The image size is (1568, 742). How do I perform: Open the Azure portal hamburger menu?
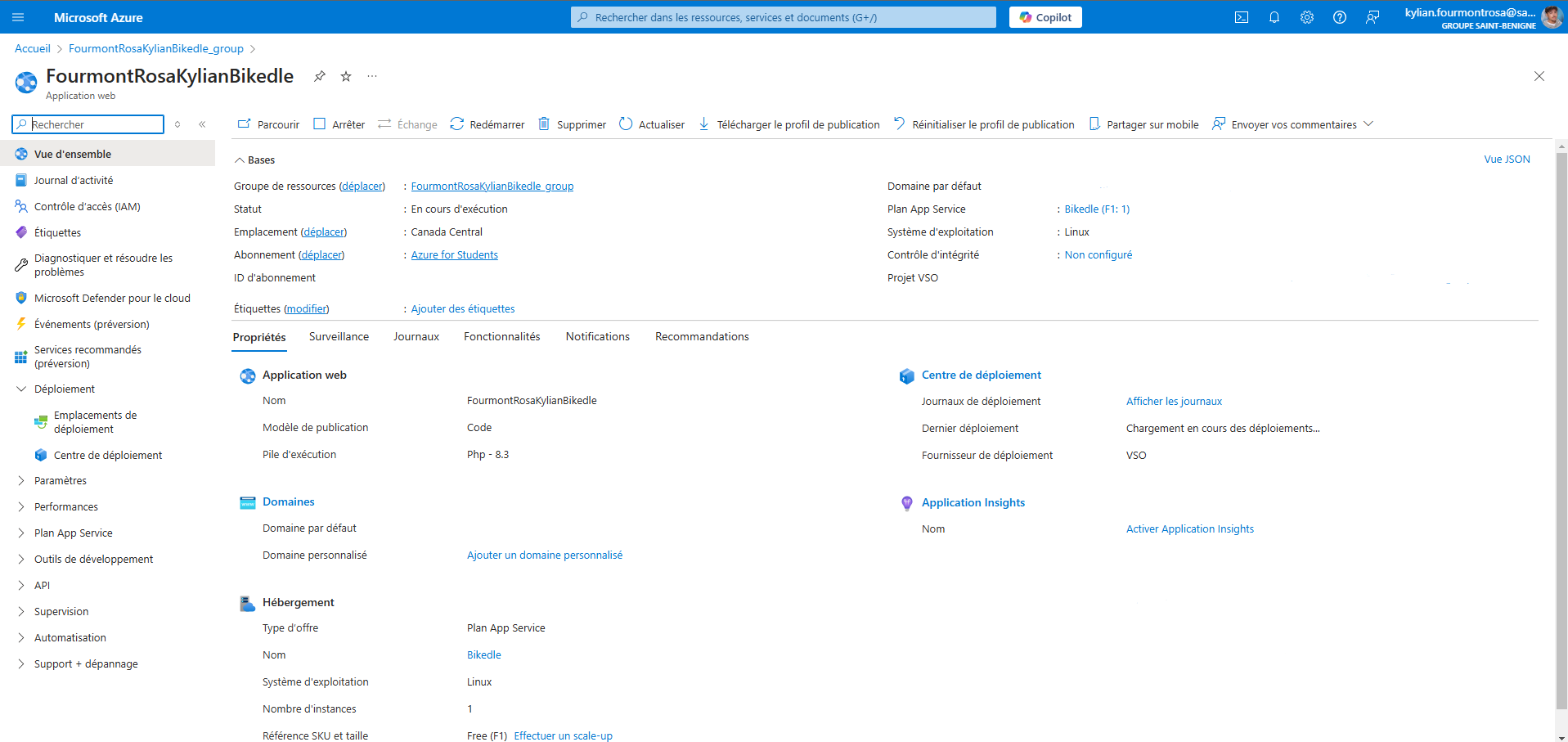pos(19,17)
